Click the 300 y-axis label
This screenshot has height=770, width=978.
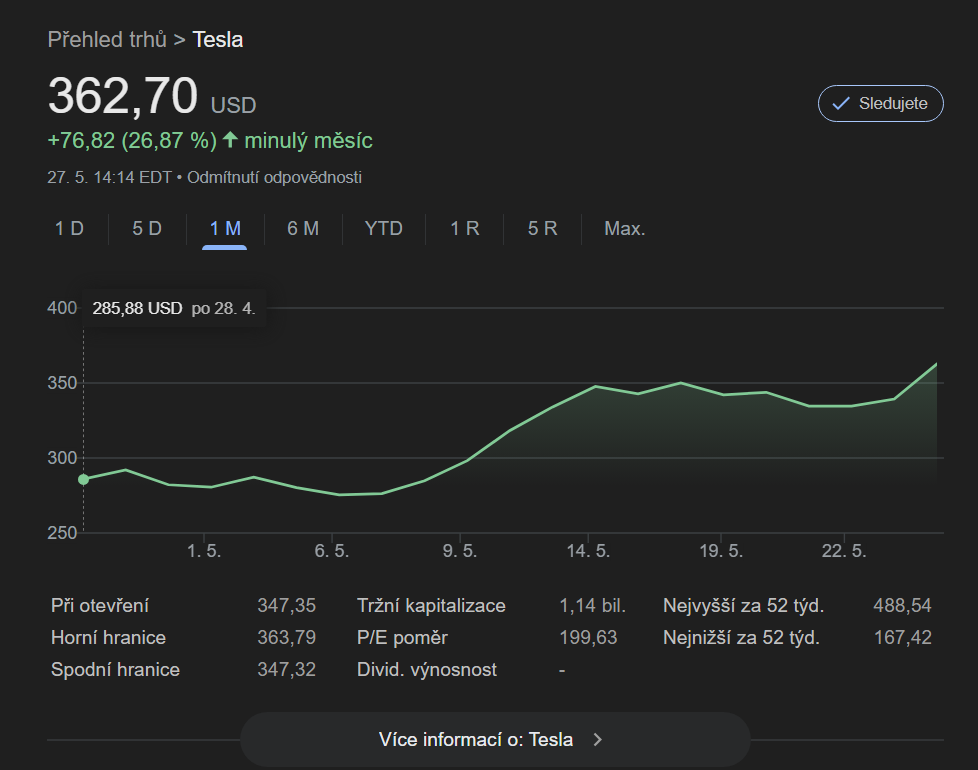[x=62, y=458]
